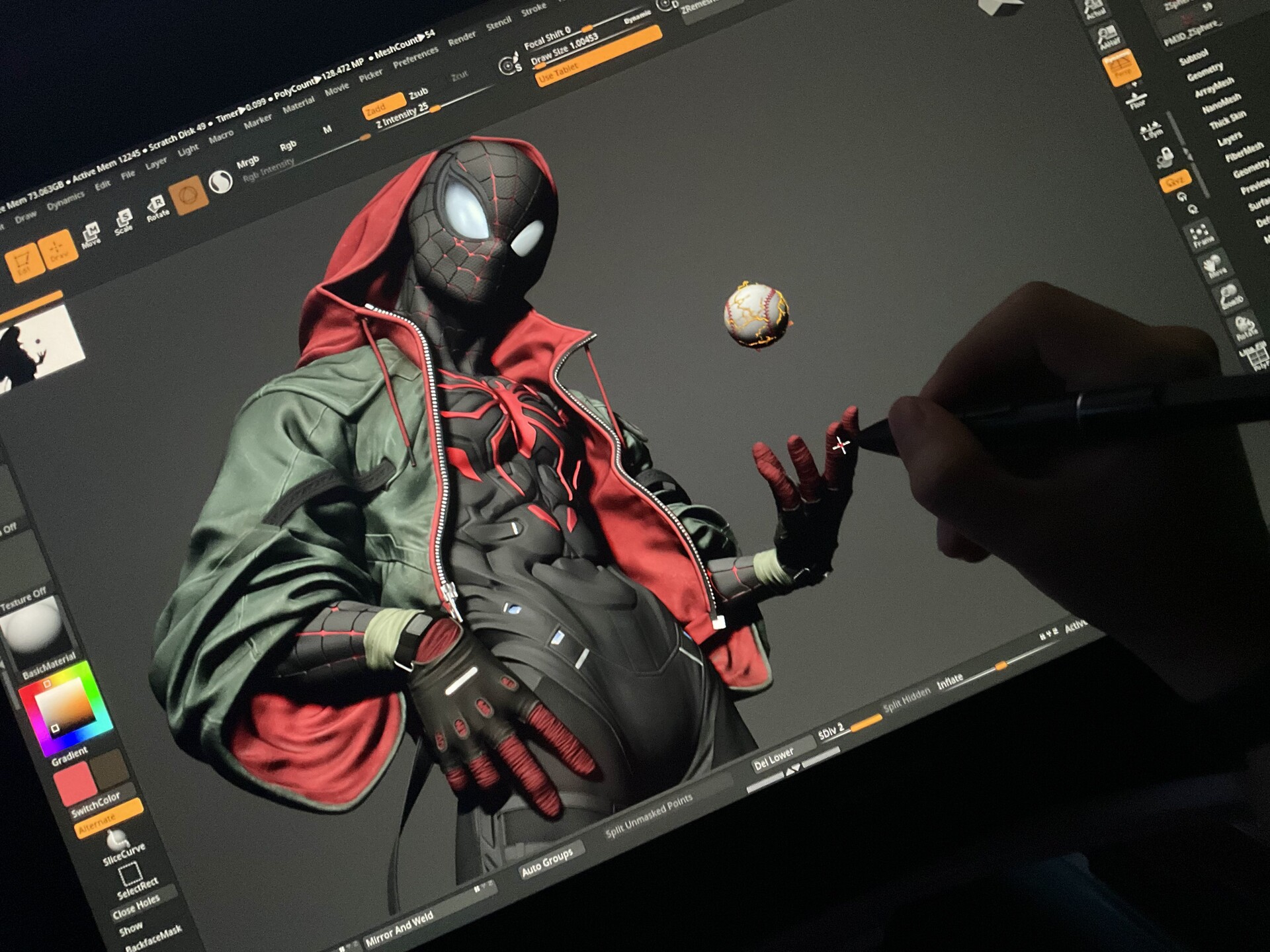Select the Scale tool
The height and width of the screenshot is (952, 1270).
pyautogui.click(x=123, y=218)
